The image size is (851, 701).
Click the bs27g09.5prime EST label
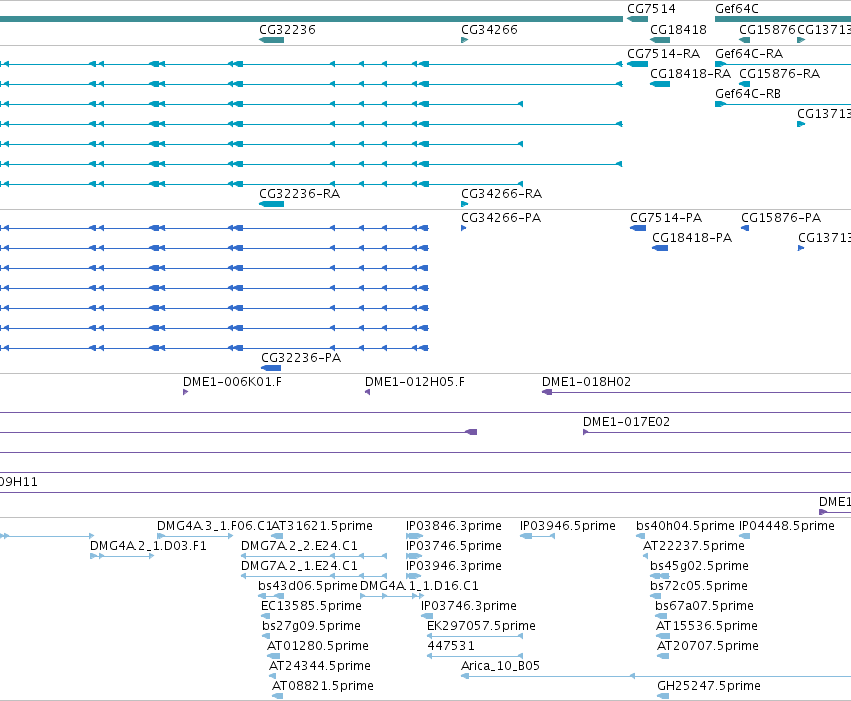click(x=312, y=626)
